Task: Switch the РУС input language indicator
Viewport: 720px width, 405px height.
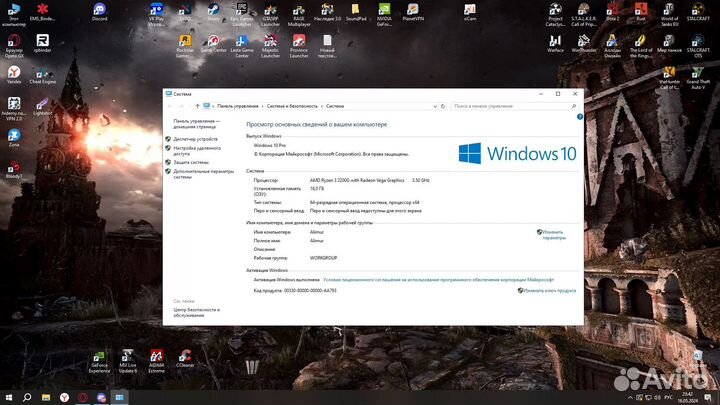Action: 669,398
